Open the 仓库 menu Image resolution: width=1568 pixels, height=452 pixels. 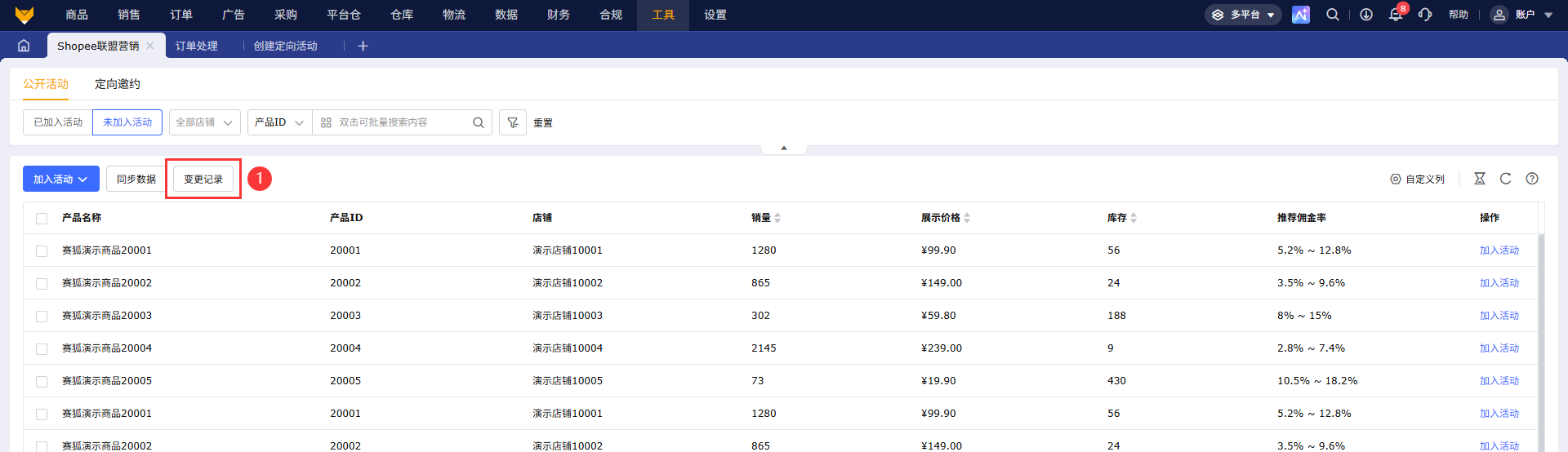point(402,15)
